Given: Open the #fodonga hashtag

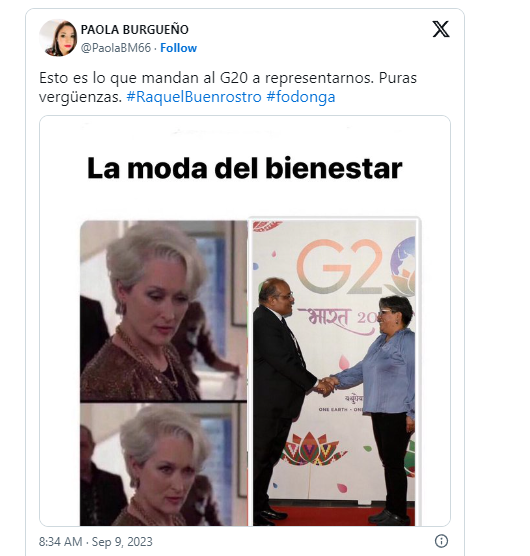Looking at the screenshot, I should [301, 97].
